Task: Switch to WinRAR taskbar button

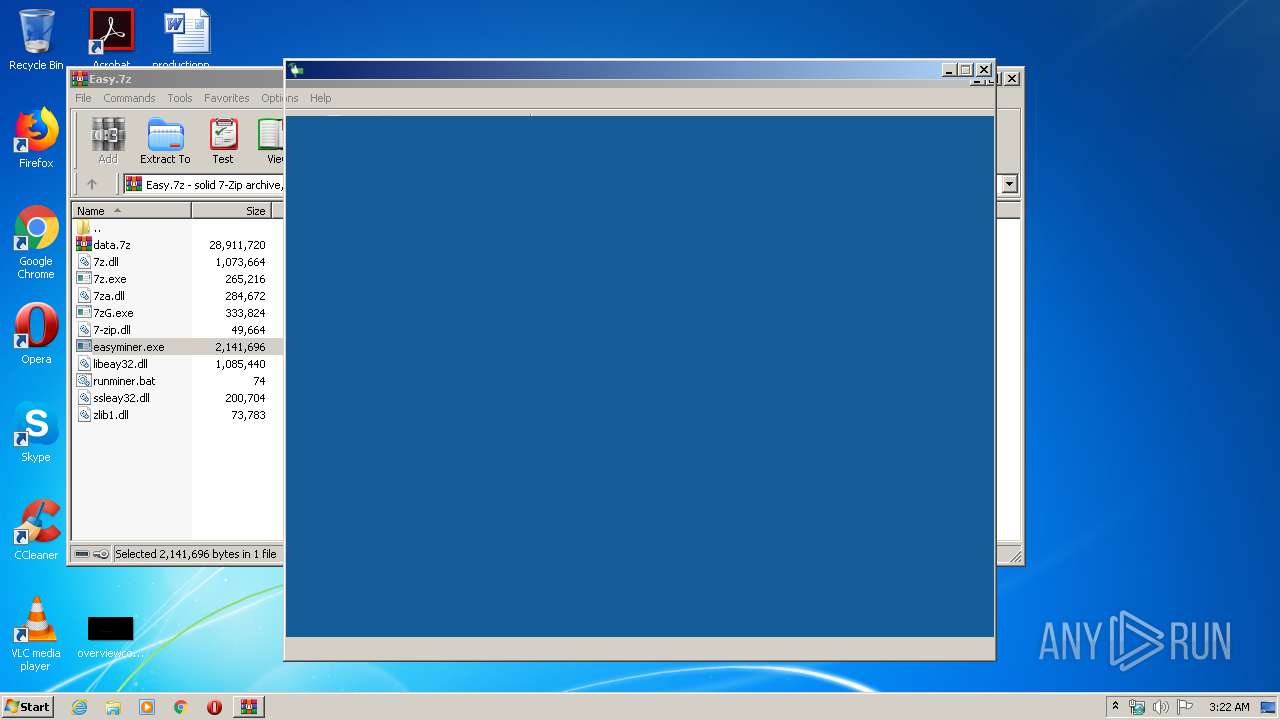Action: (249, 707)
